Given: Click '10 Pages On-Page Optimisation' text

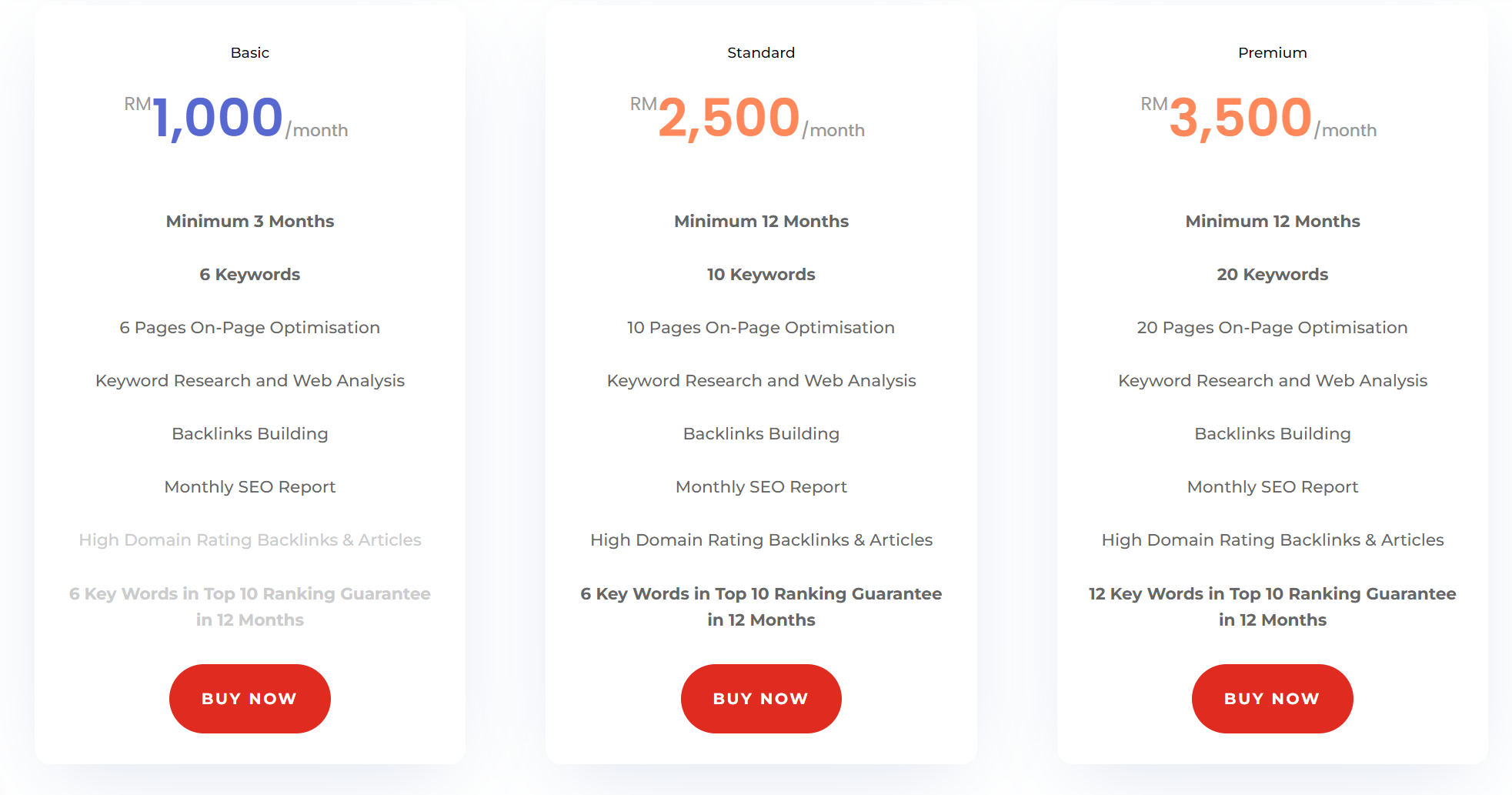Looking at the screenshot, I should pyautogui.click(x=761, y=327).
